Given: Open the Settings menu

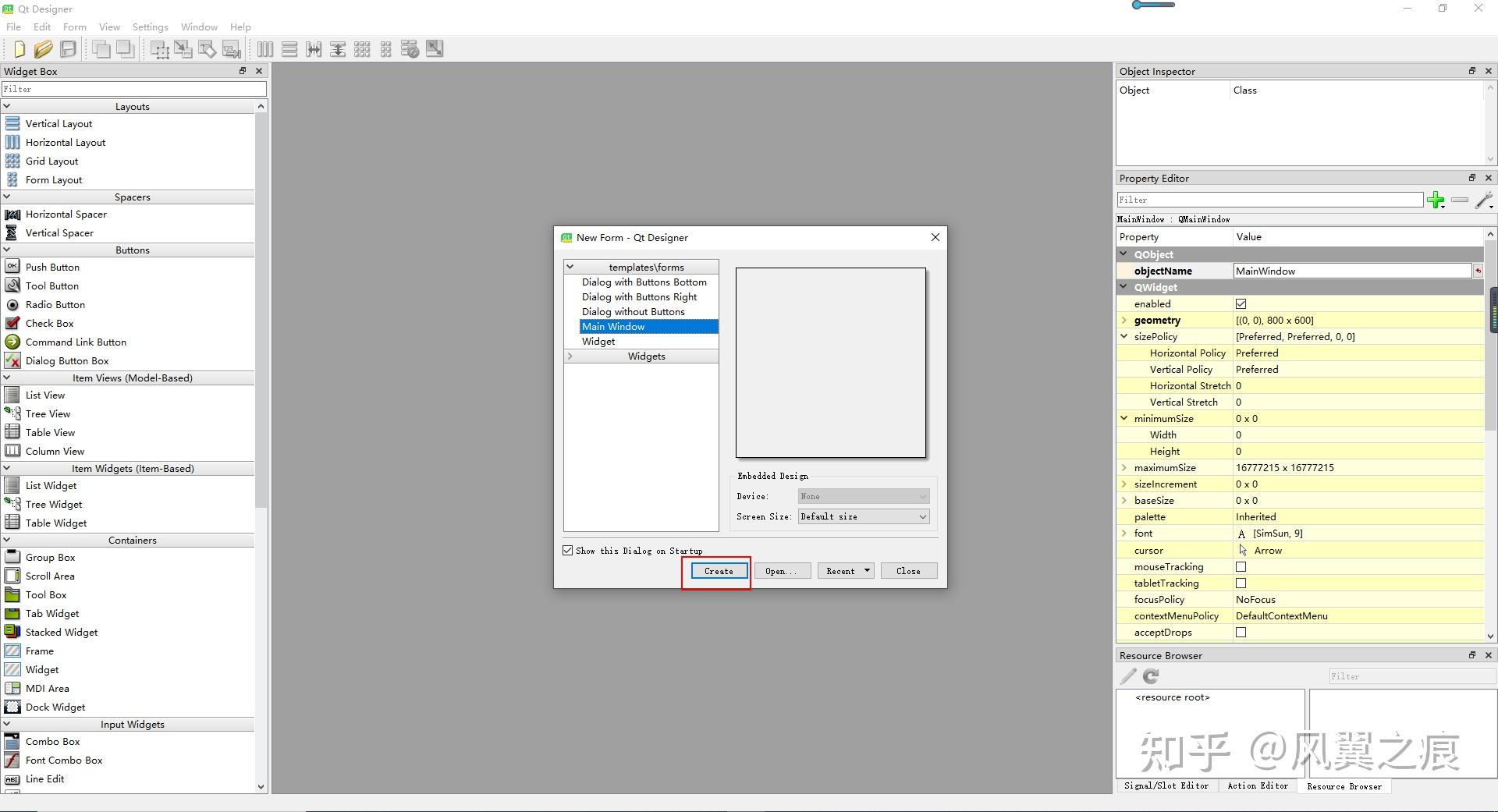Looking at the screenshot, I should pyautogui.click(x=150, y=27).
